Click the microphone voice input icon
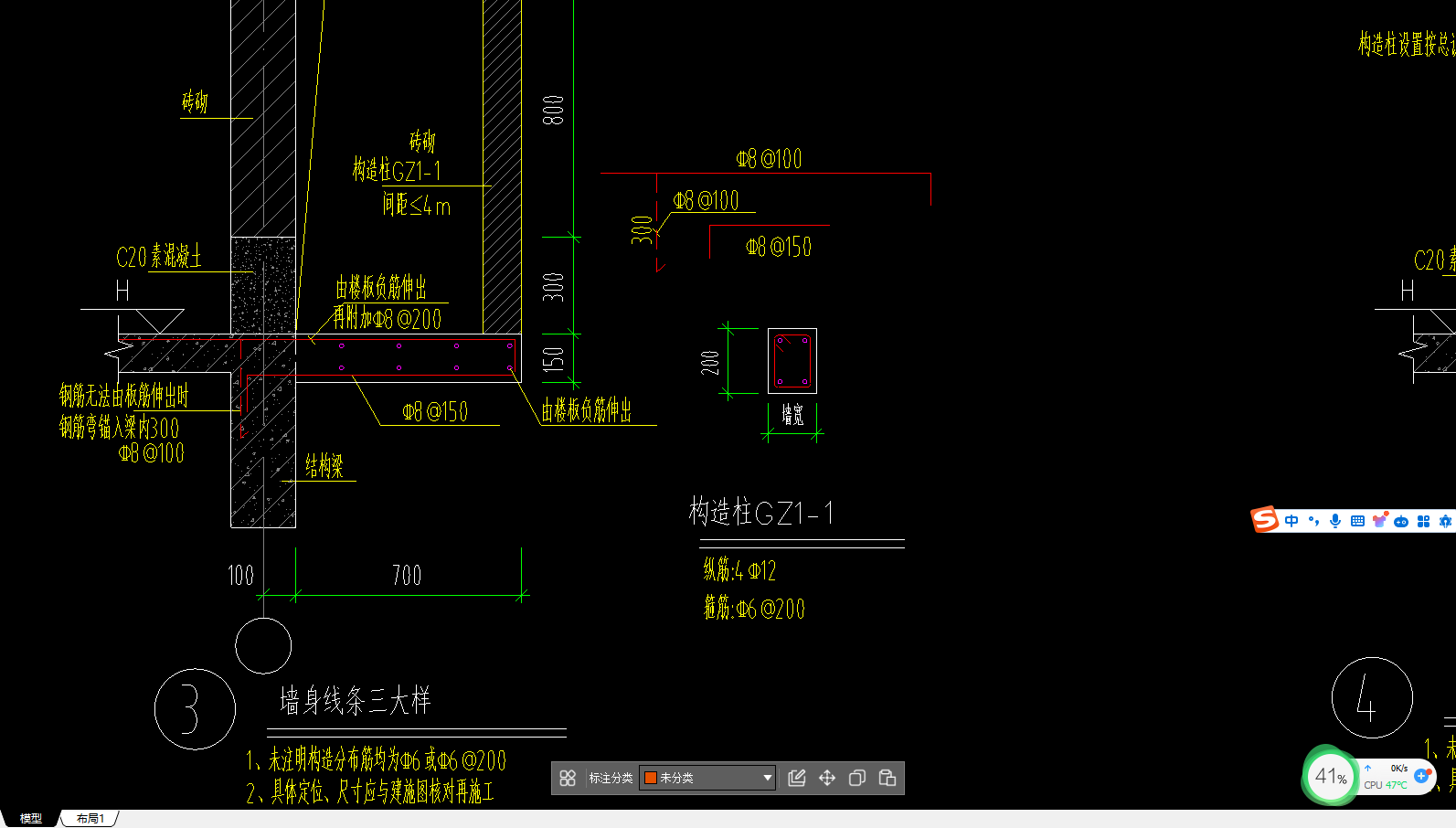 tap(1335, 521)
